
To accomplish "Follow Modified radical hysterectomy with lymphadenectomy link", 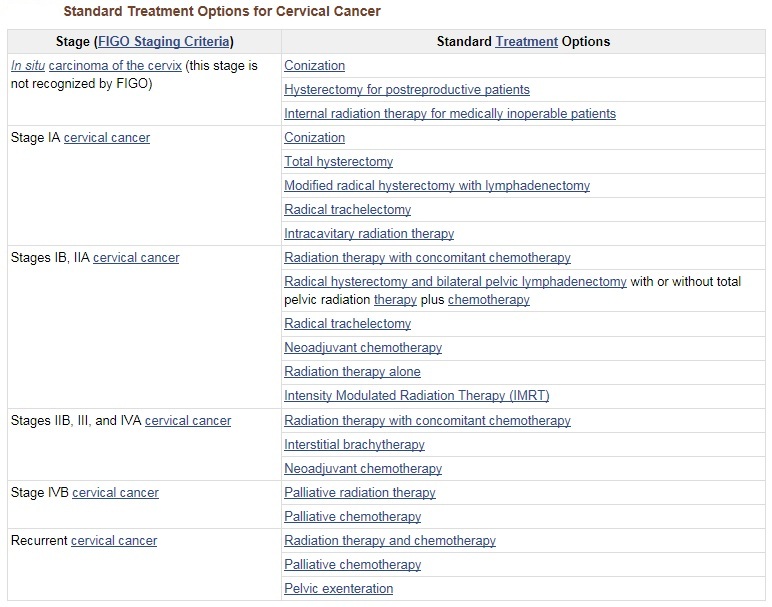I will pyautogui.click(x=437, y=186).
